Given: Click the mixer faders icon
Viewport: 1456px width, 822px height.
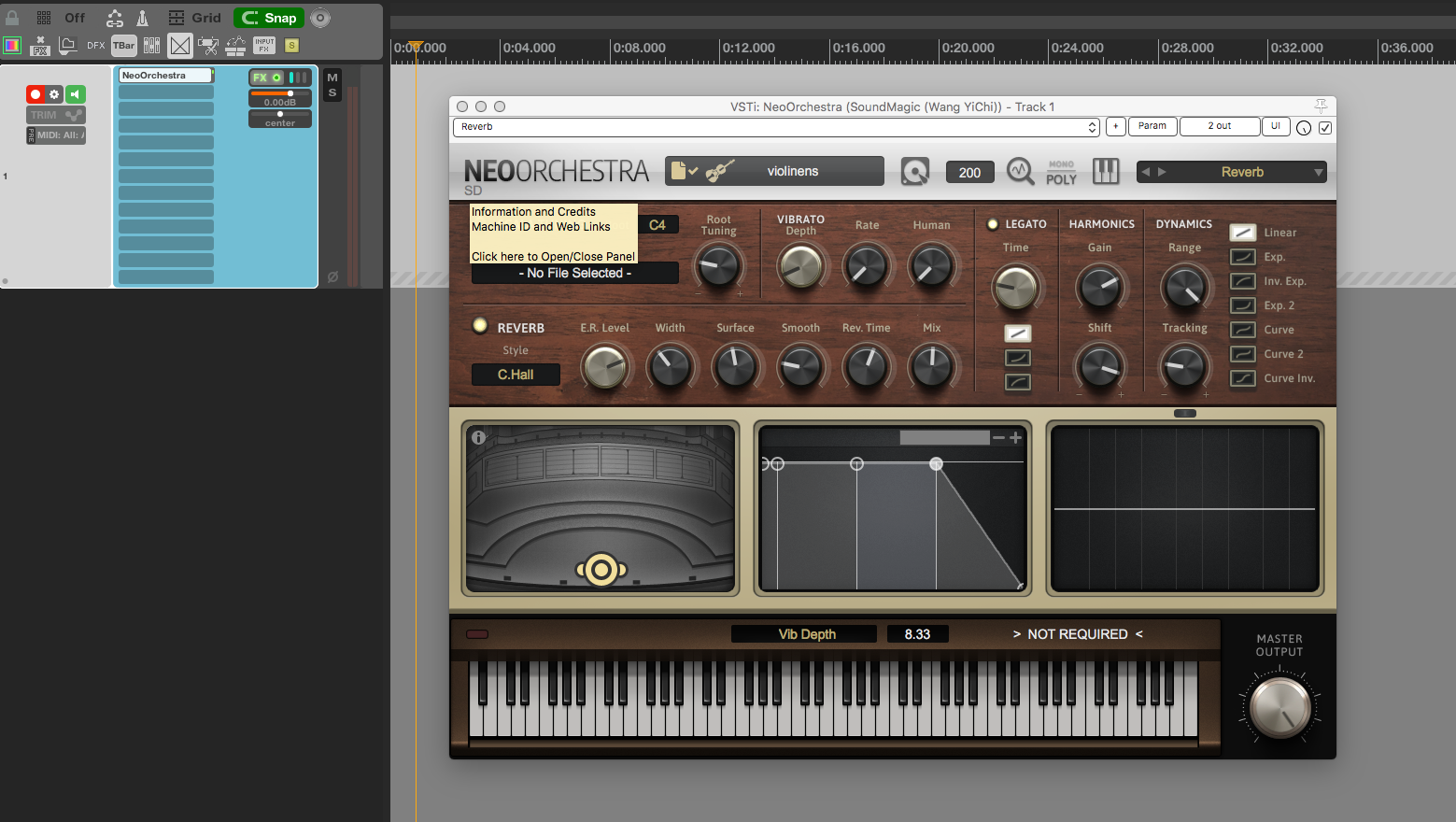Looking at the screenshot, I should 152,45.
